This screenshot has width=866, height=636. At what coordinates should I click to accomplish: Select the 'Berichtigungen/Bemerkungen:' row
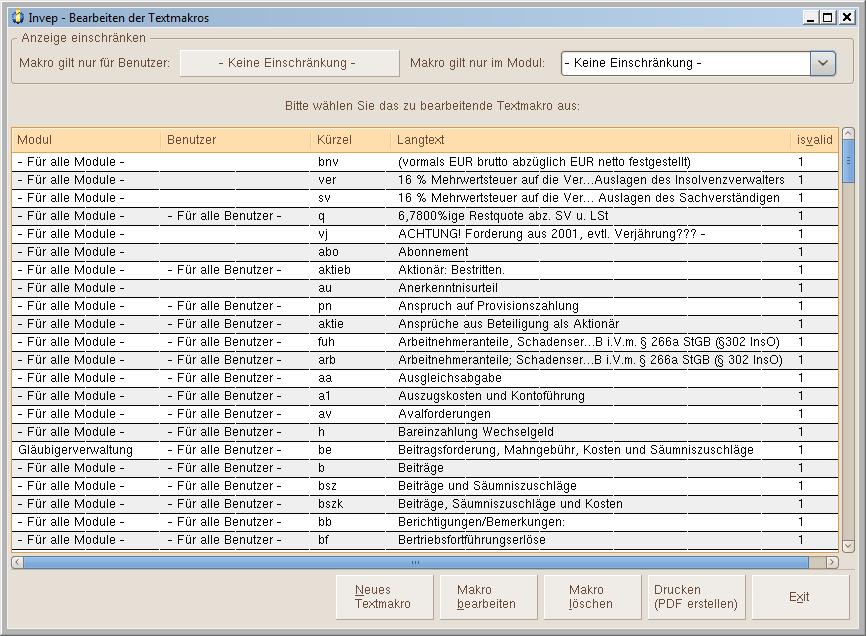pyautogui.click(x=425, y=522)
